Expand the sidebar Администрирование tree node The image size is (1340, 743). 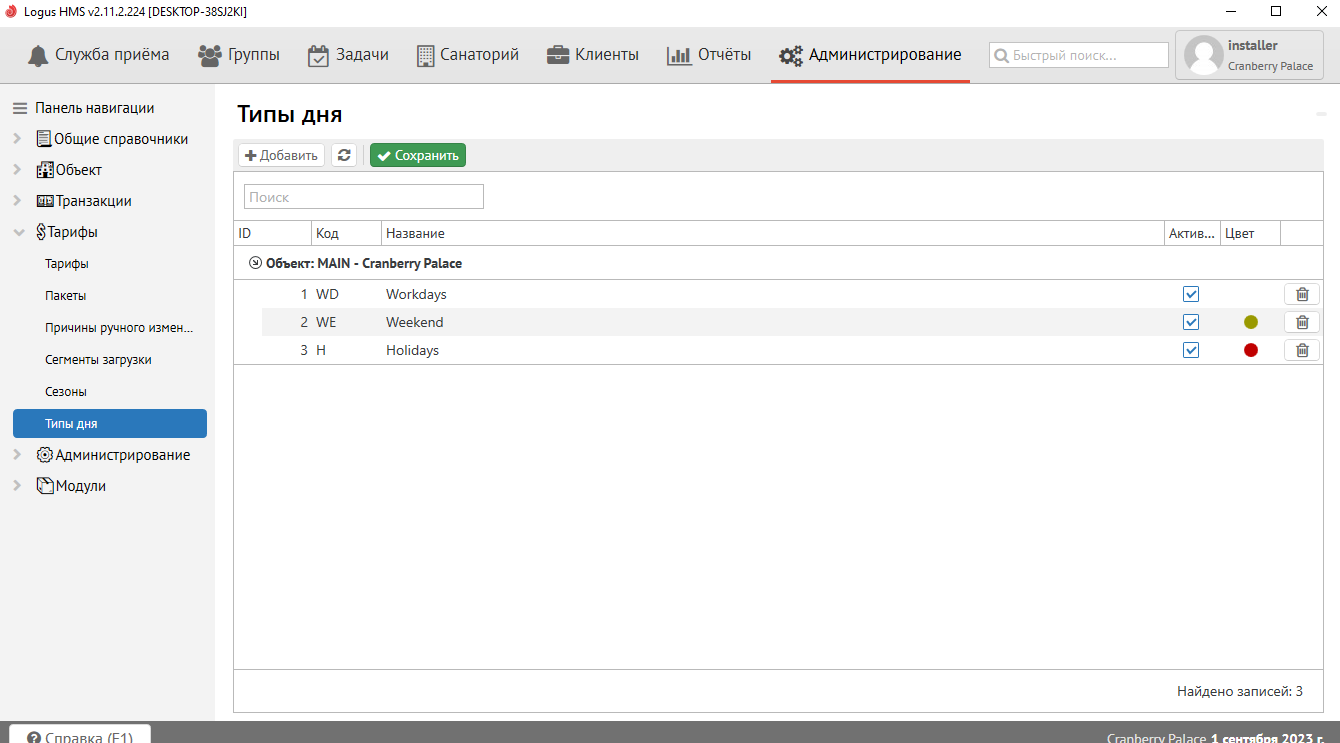(x=18, y=455)
